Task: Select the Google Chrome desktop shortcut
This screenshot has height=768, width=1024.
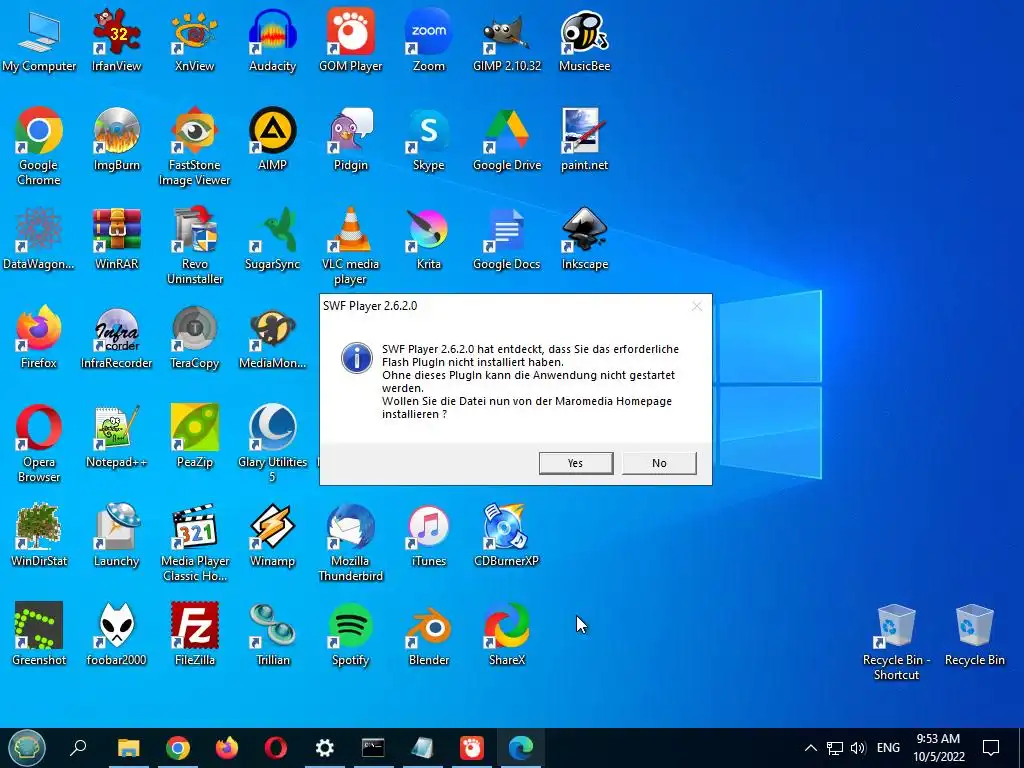Action: click(x=39, y=146)
